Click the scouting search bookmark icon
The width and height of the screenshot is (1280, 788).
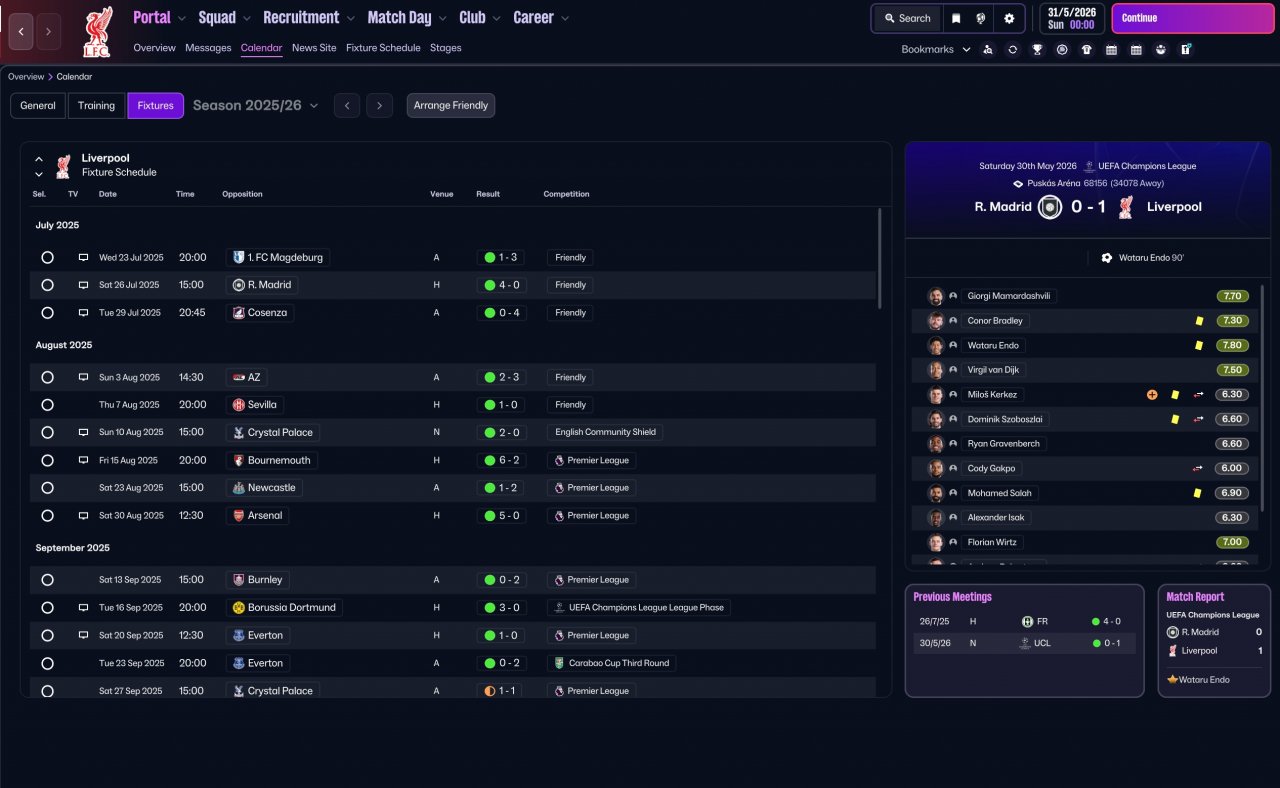[988, 49]
